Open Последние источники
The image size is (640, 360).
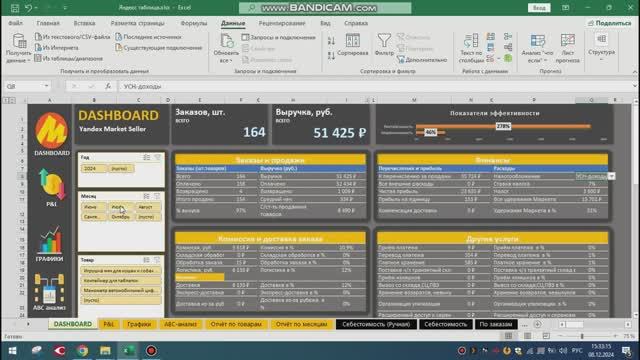coord(148,37)
